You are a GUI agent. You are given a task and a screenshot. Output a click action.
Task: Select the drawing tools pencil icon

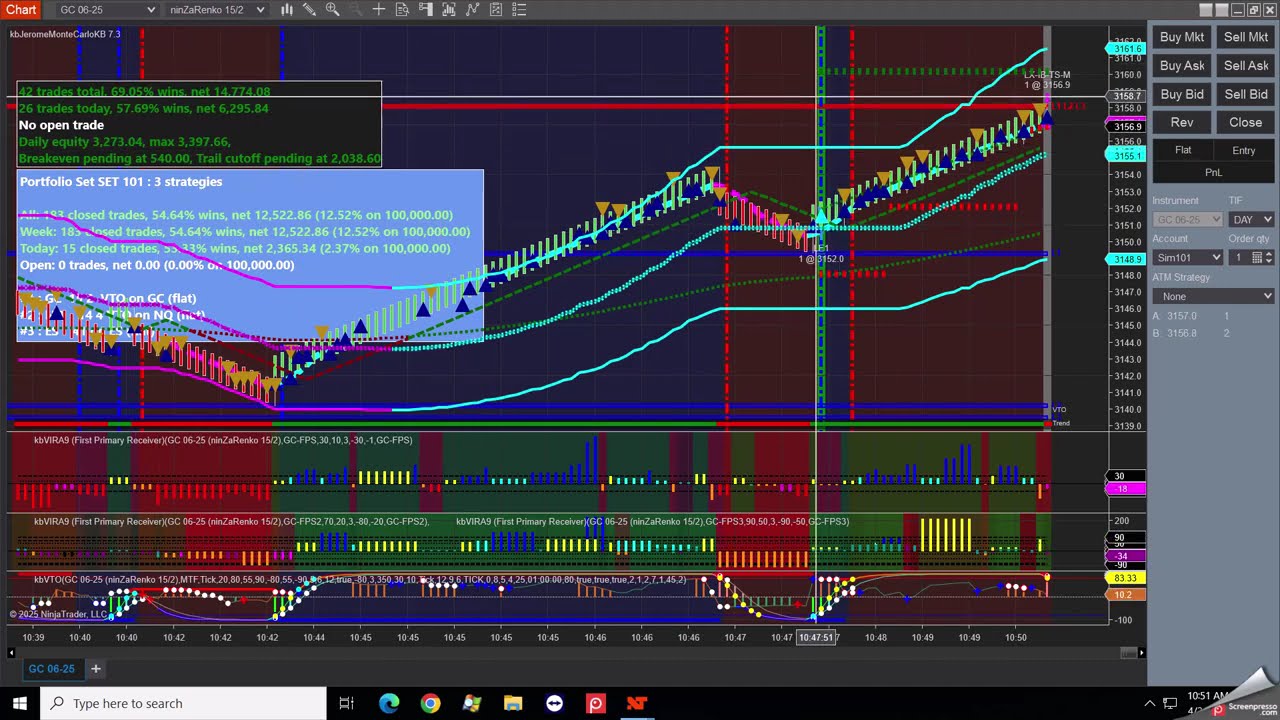pyautogui.click(x=309, y=10)
